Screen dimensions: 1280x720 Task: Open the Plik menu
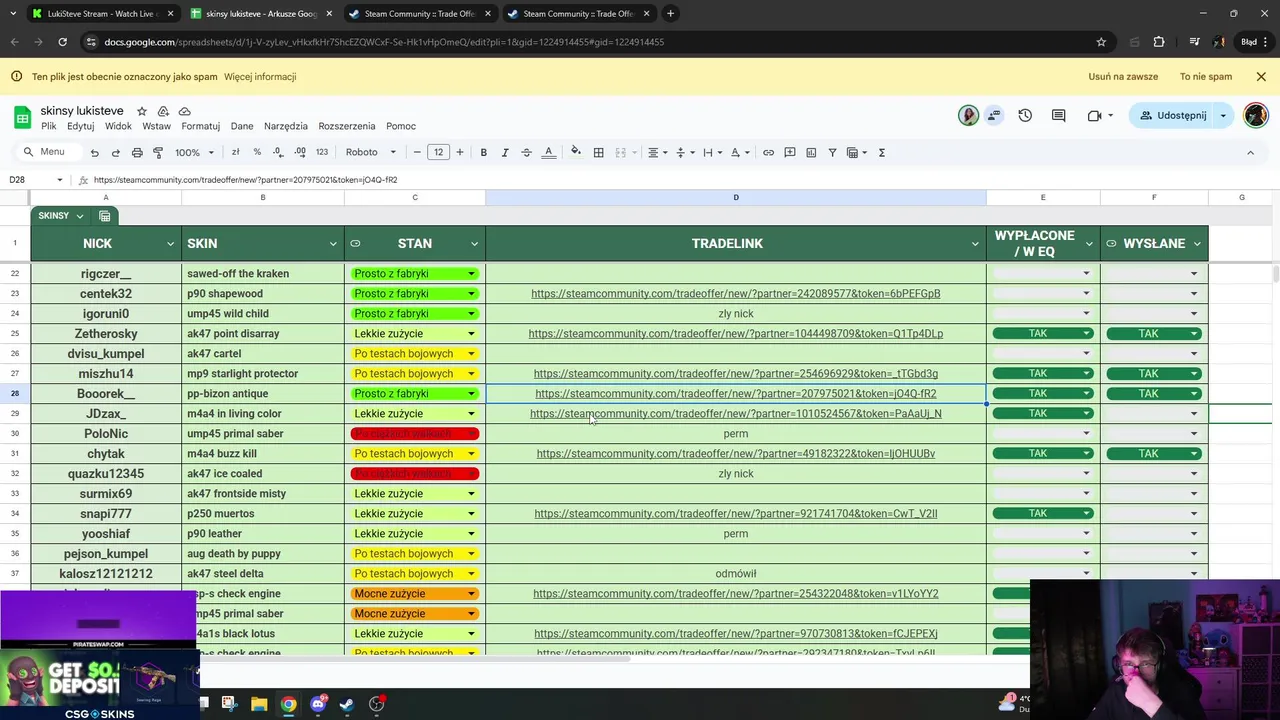point(49,126)
